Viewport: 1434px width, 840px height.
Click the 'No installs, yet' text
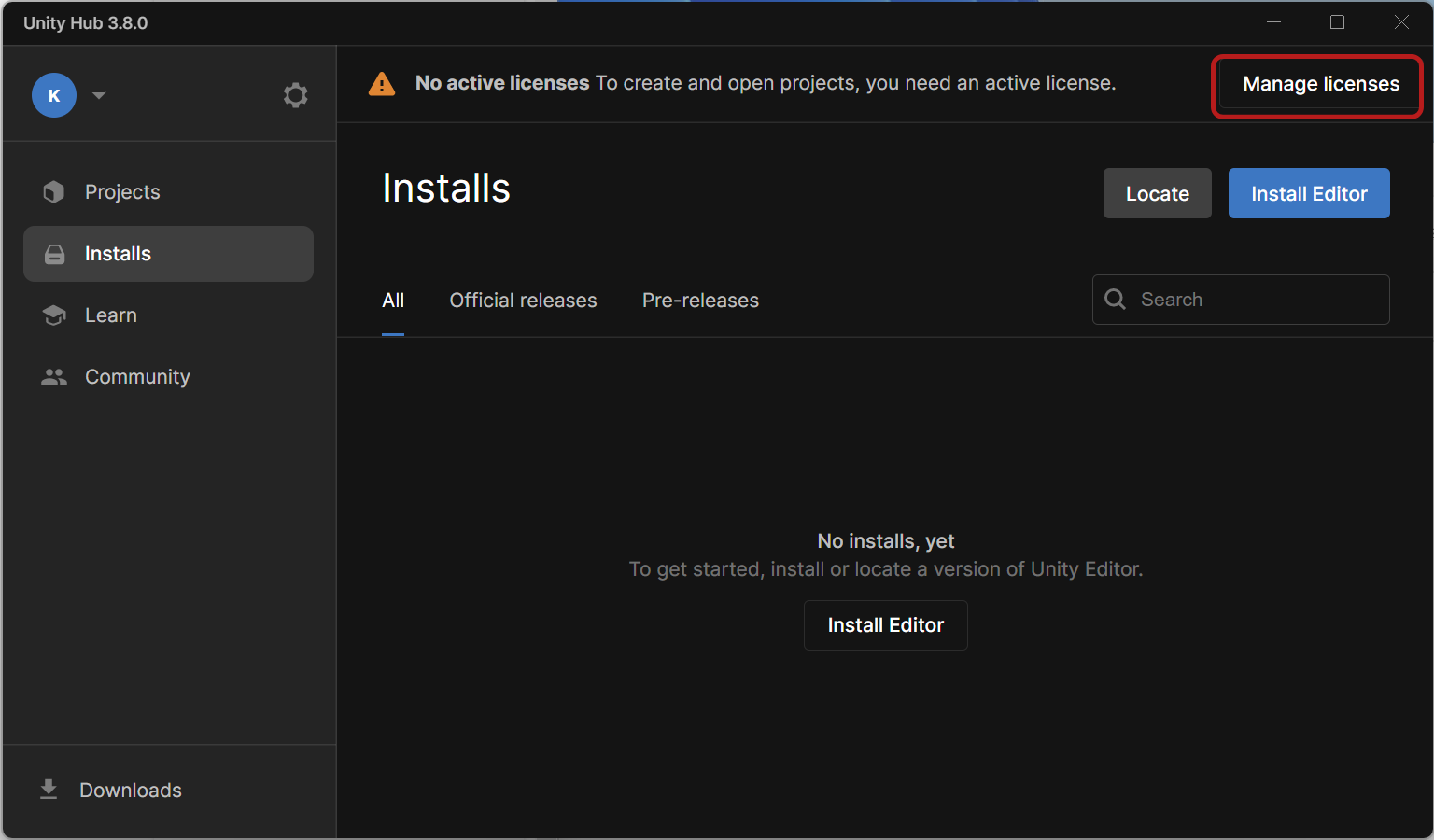[886, 541]
